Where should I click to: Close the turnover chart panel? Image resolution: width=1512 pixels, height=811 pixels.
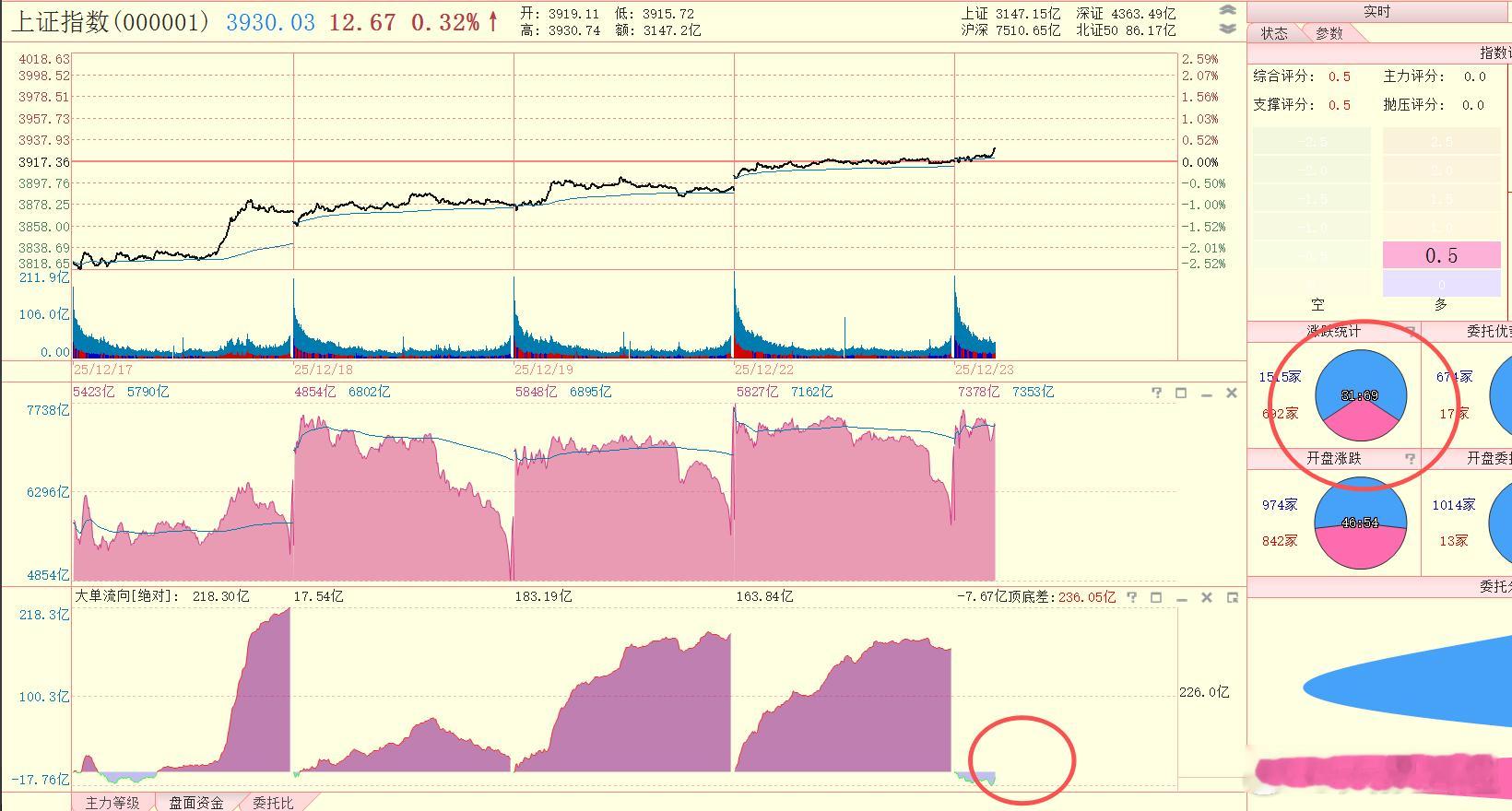point(1231,393)
